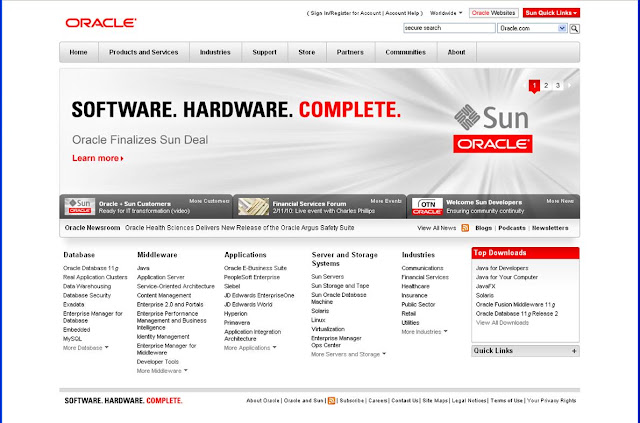Open JavaFX in Top Downloads

pos(485,286)
